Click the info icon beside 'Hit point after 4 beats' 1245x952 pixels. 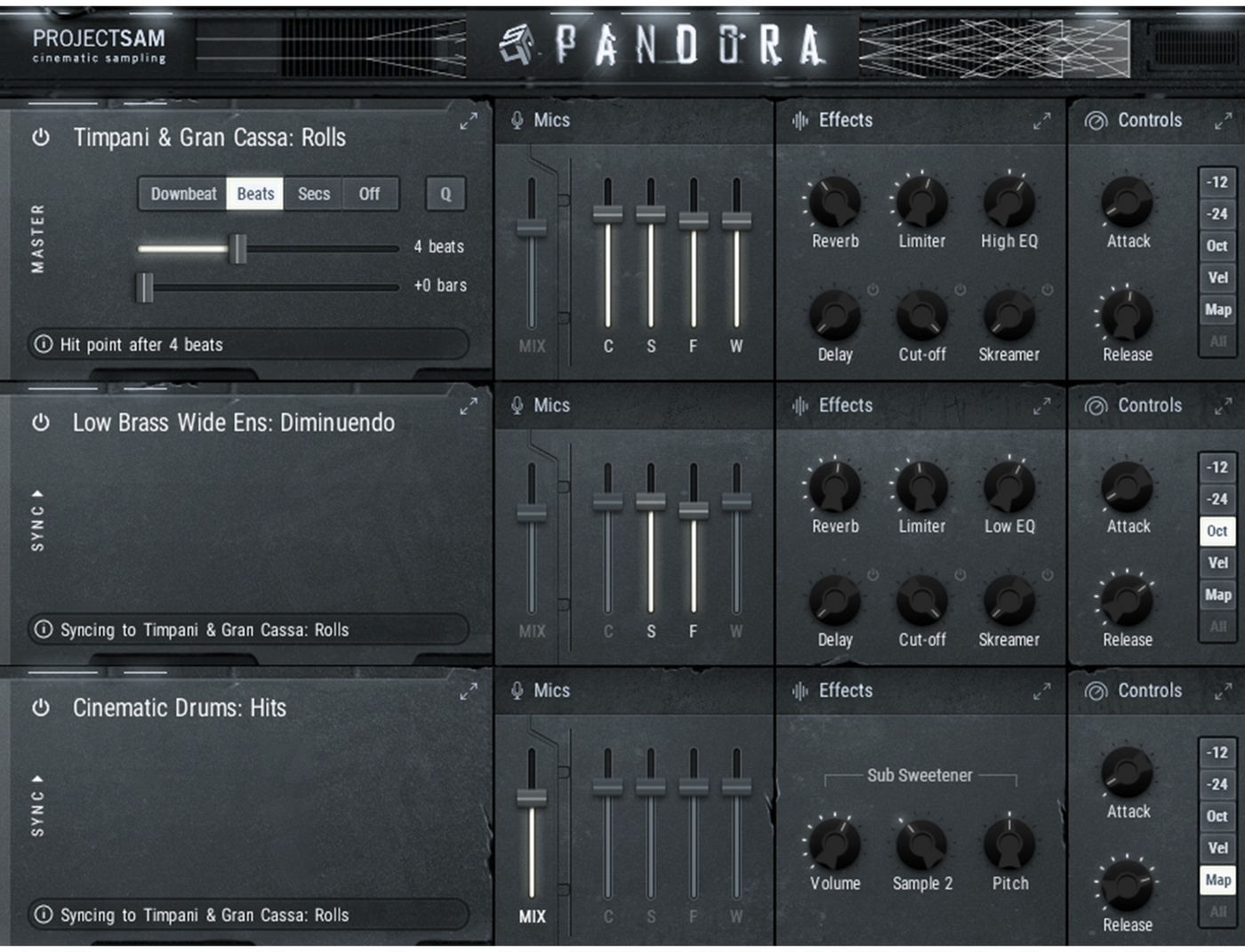(x=43, y=344)
